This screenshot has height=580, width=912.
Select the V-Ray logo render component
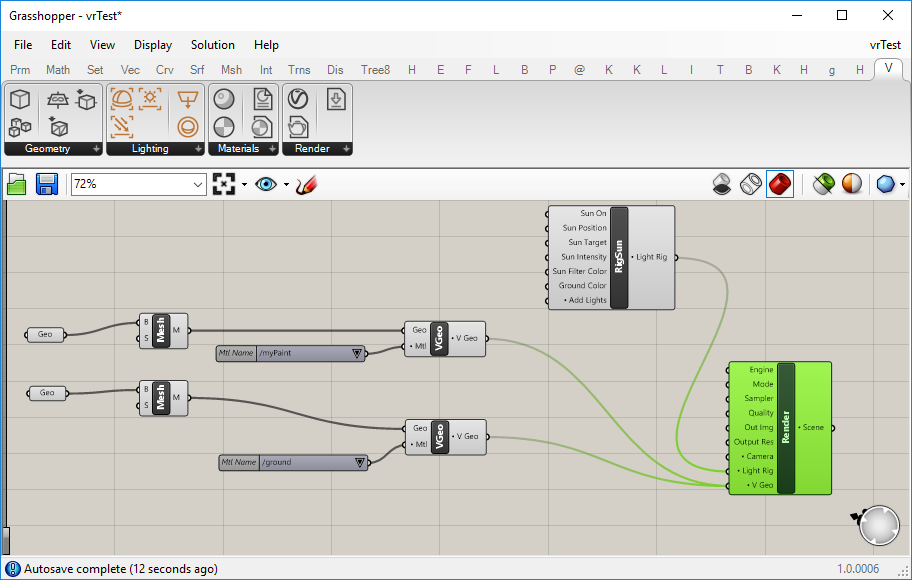point(298,99)
